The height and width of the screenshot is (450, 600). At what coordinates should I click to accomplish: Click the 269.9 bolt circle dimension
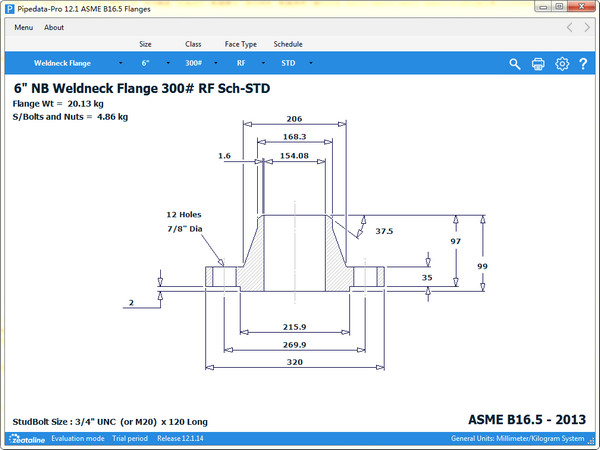point(294,345)
